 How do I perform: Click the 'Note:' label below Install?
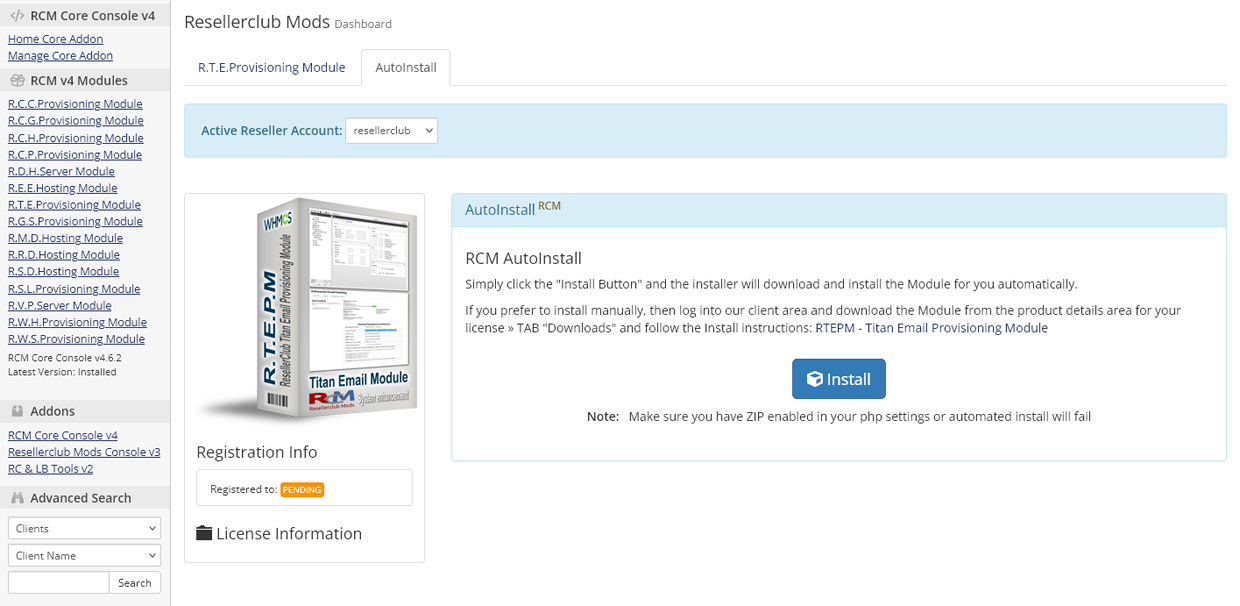coord(603,416)
